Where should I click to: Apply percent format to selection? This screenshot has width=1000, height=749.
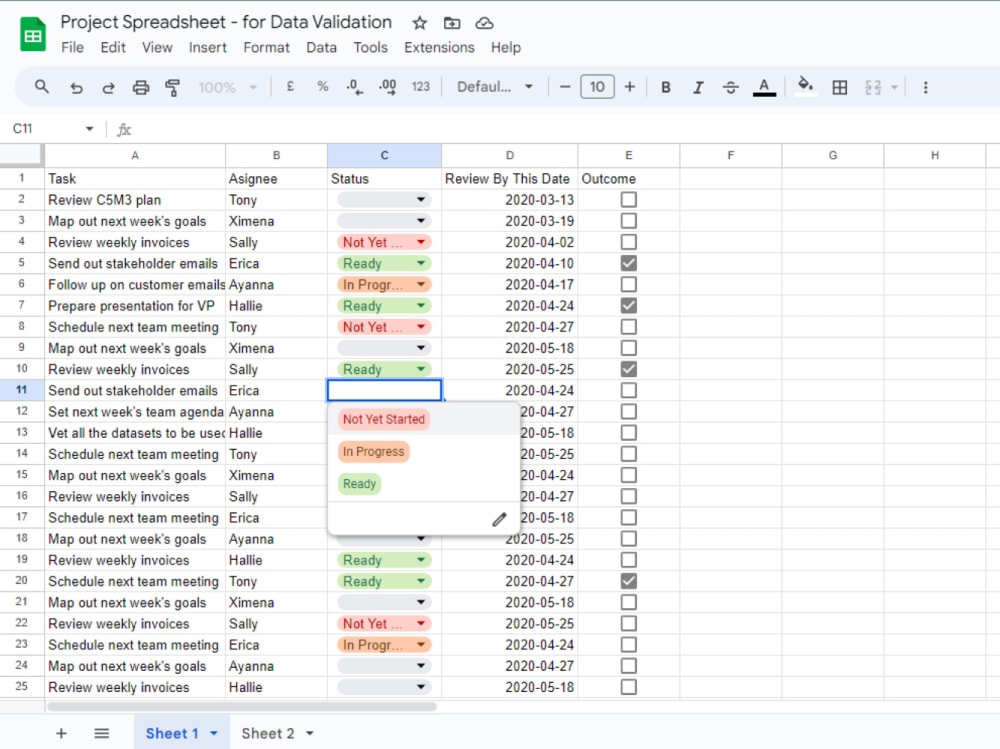322,87
